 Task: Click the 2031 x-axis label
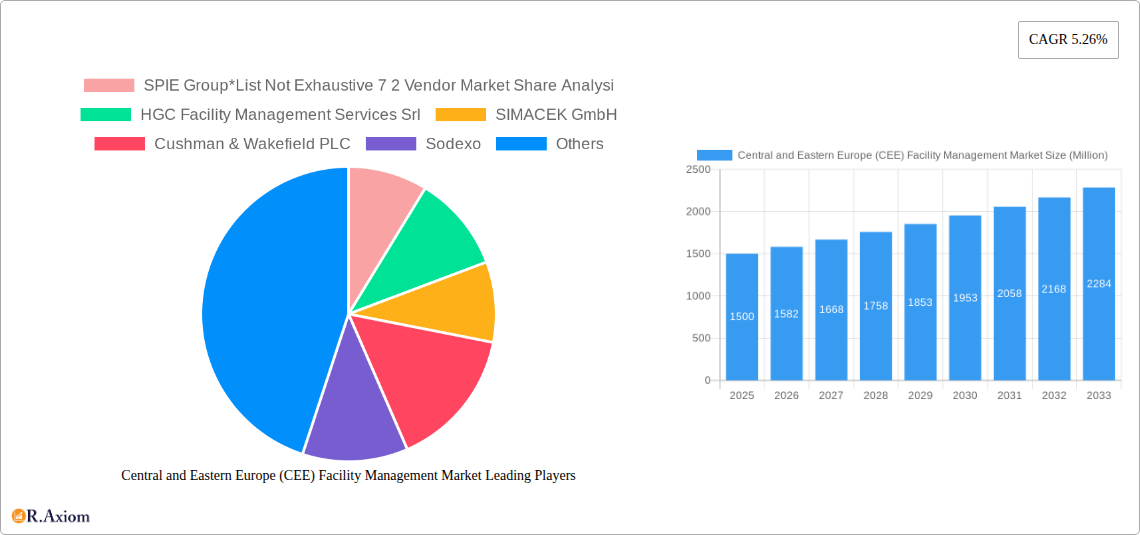coord(1010,395)
